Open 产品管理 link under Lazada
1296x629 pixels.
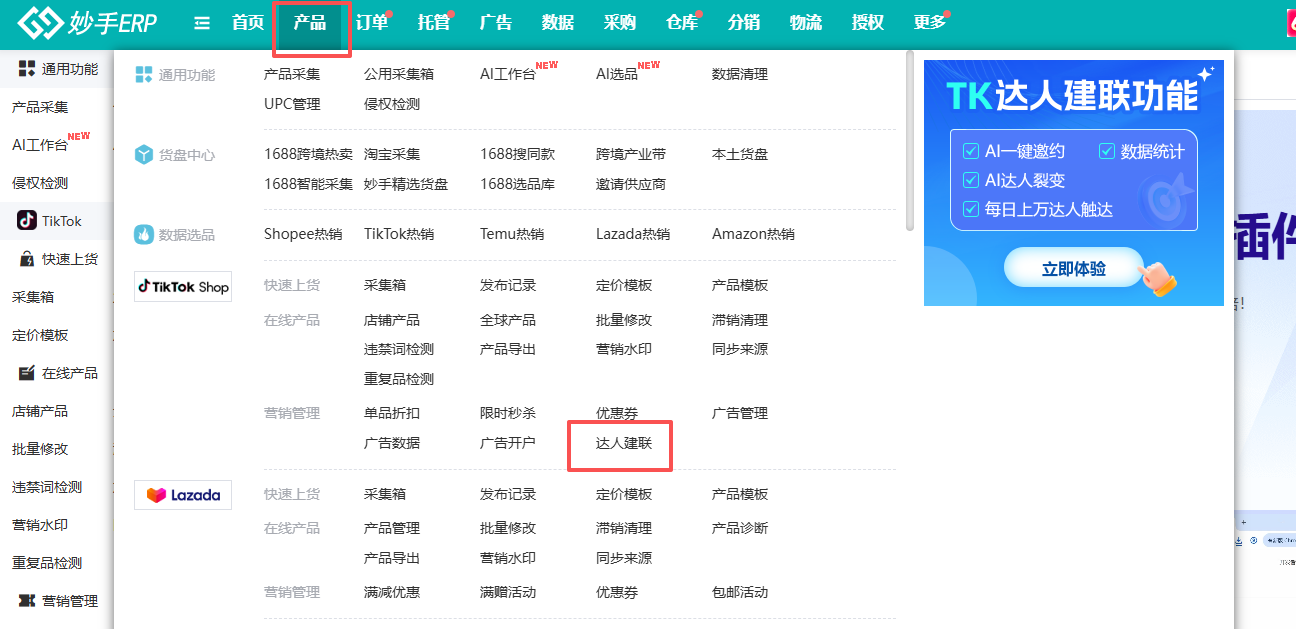tap(392, 528)
